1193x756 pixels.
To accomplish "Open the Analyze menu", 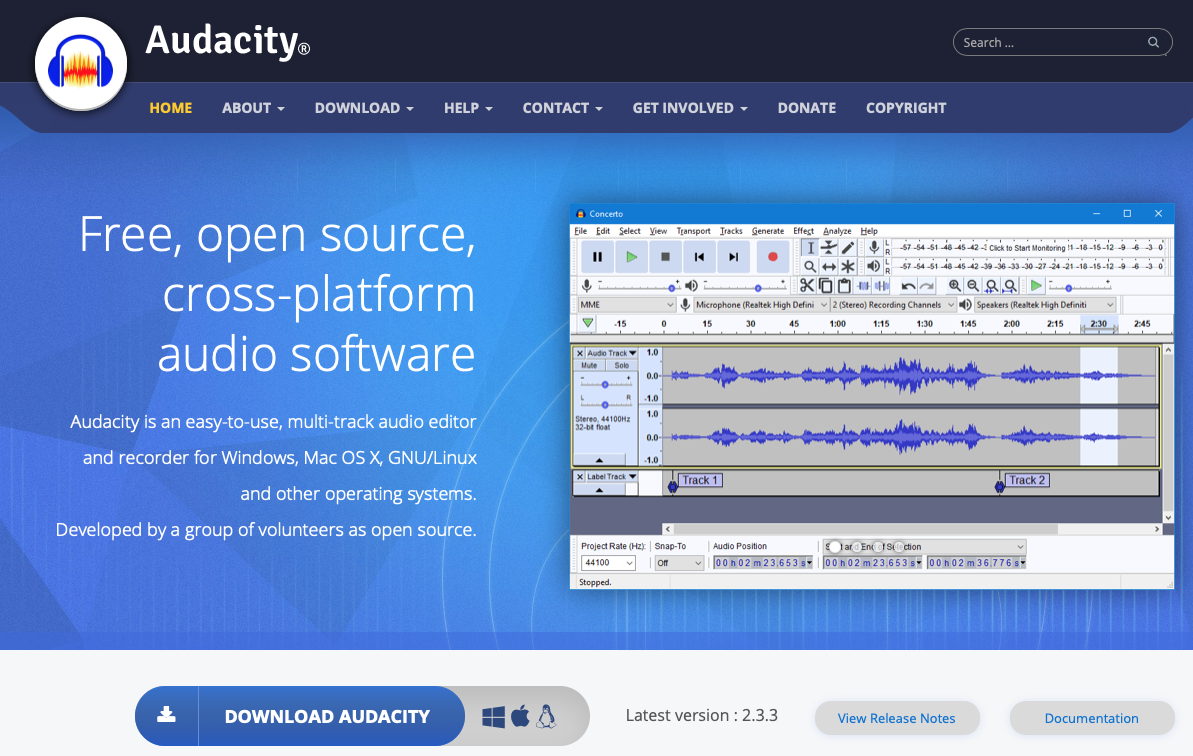I will point(837,231).
